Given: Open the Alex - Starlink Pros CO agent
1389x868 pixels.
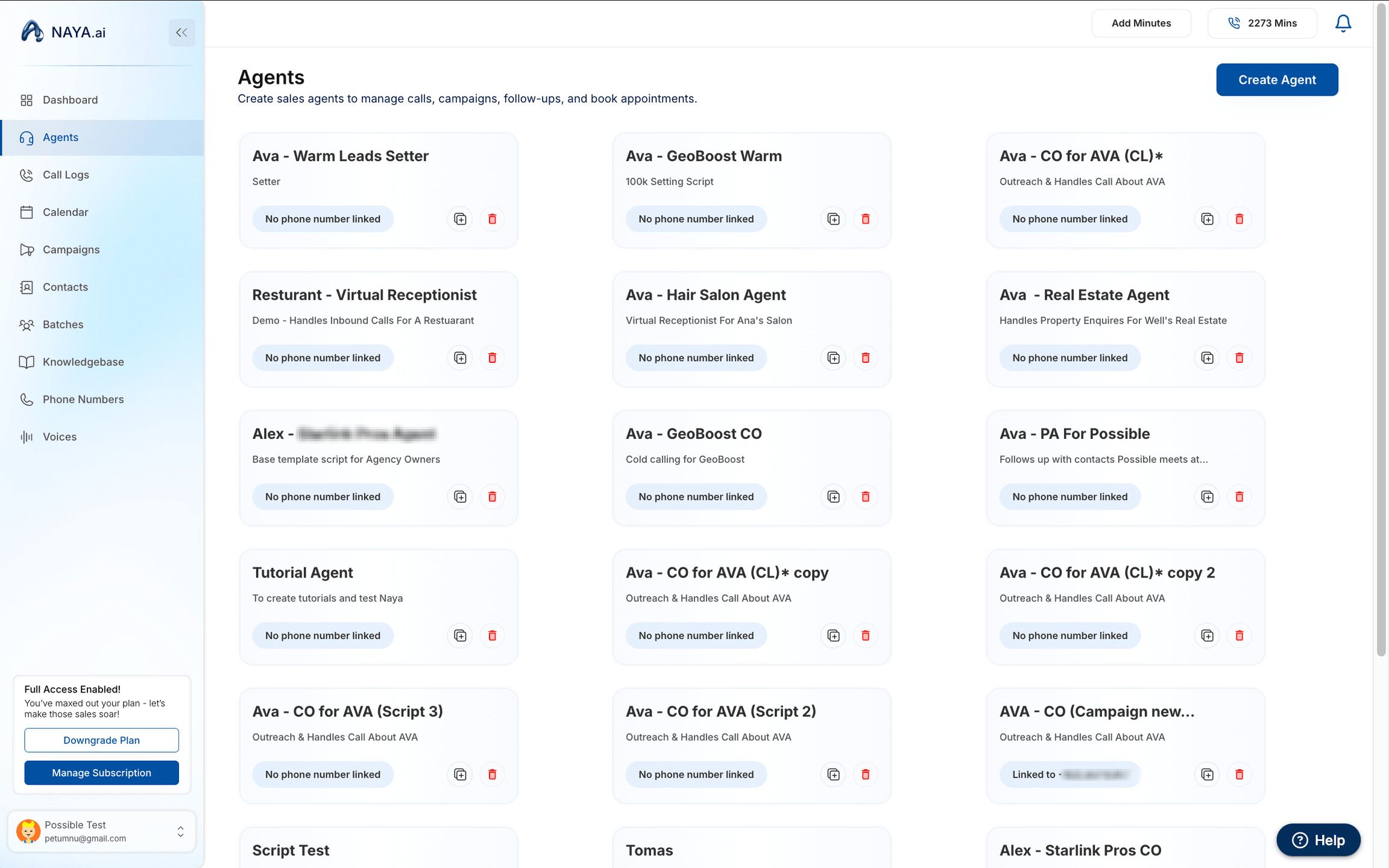Looking at the screenshot, I should (x=1125, y=848).
